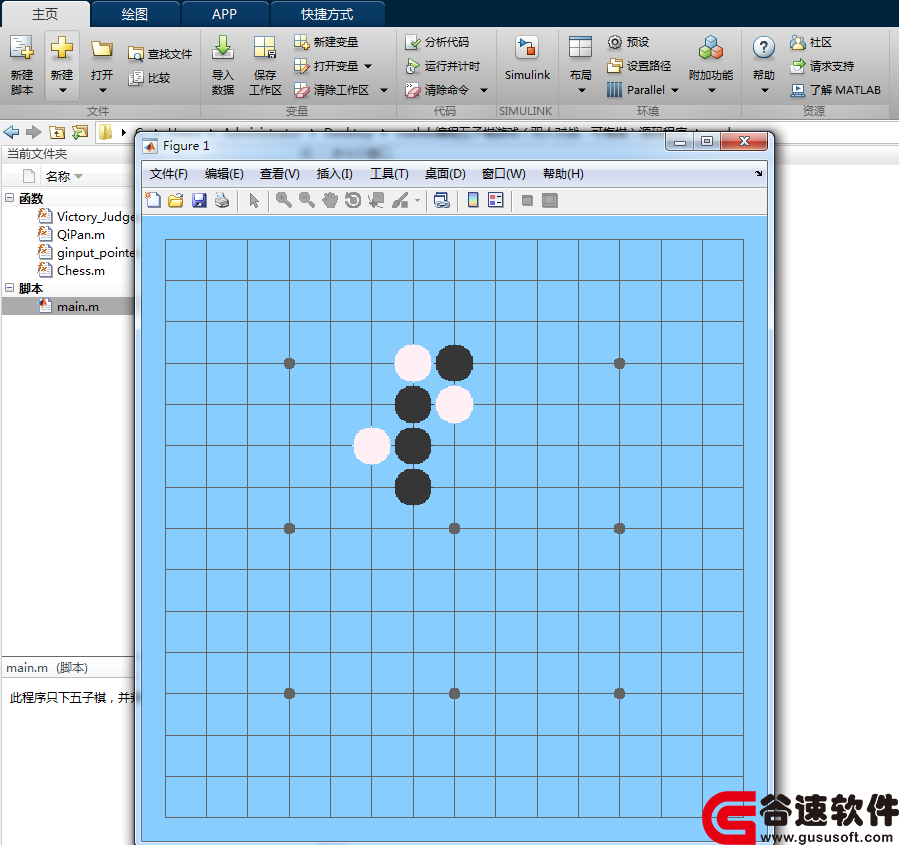Click the Figure menu dock arrow
Viewport: 899px width, 845px height.
[x=759, y=173]
